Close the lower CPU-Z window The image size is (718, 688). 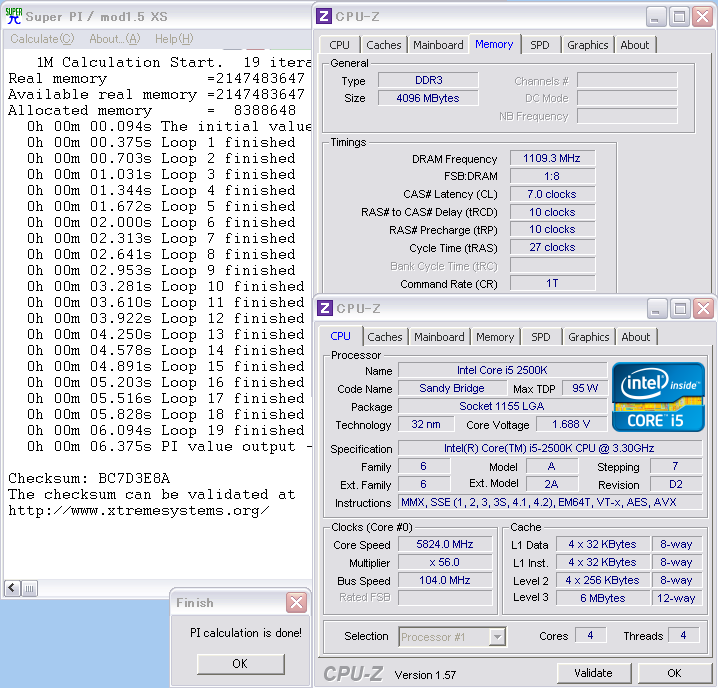pos(704,309)
